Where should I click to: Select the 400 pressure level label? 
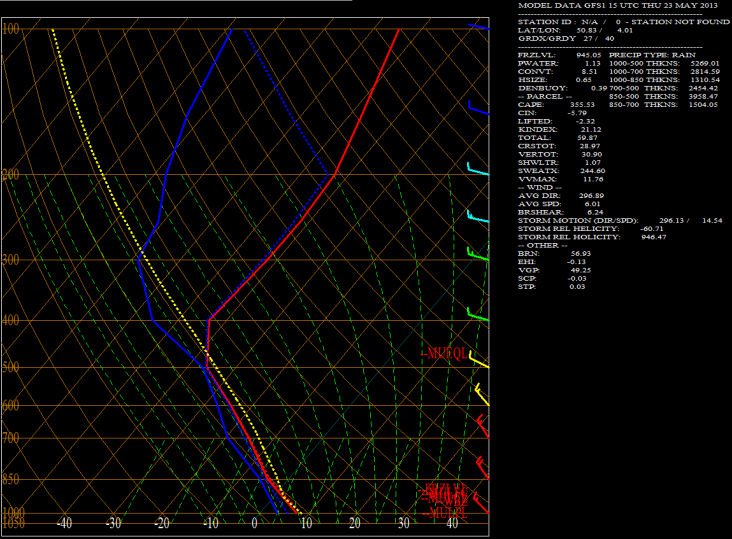click(11, 320)
